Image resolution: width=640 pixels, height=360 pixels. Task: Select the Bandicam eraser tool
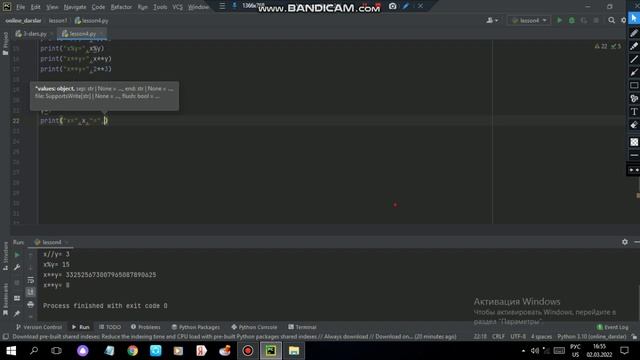tap(634, 125)
